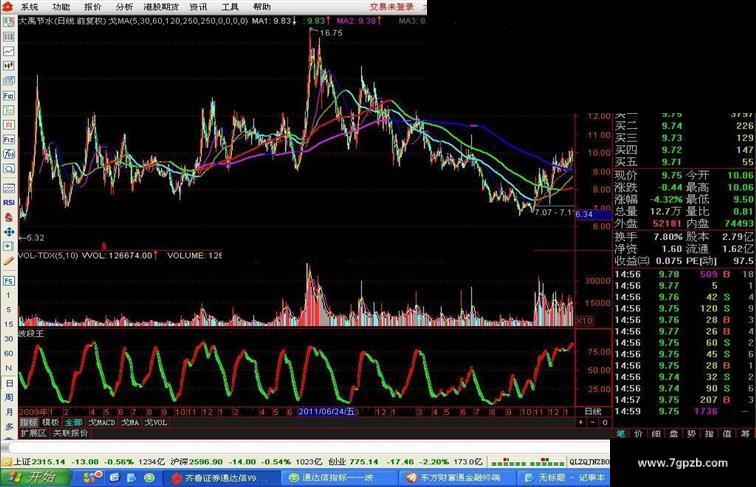Switch to 齐鲁证券通达信 taskbar window
Viewport: 756px width, 487px height.
221,478
